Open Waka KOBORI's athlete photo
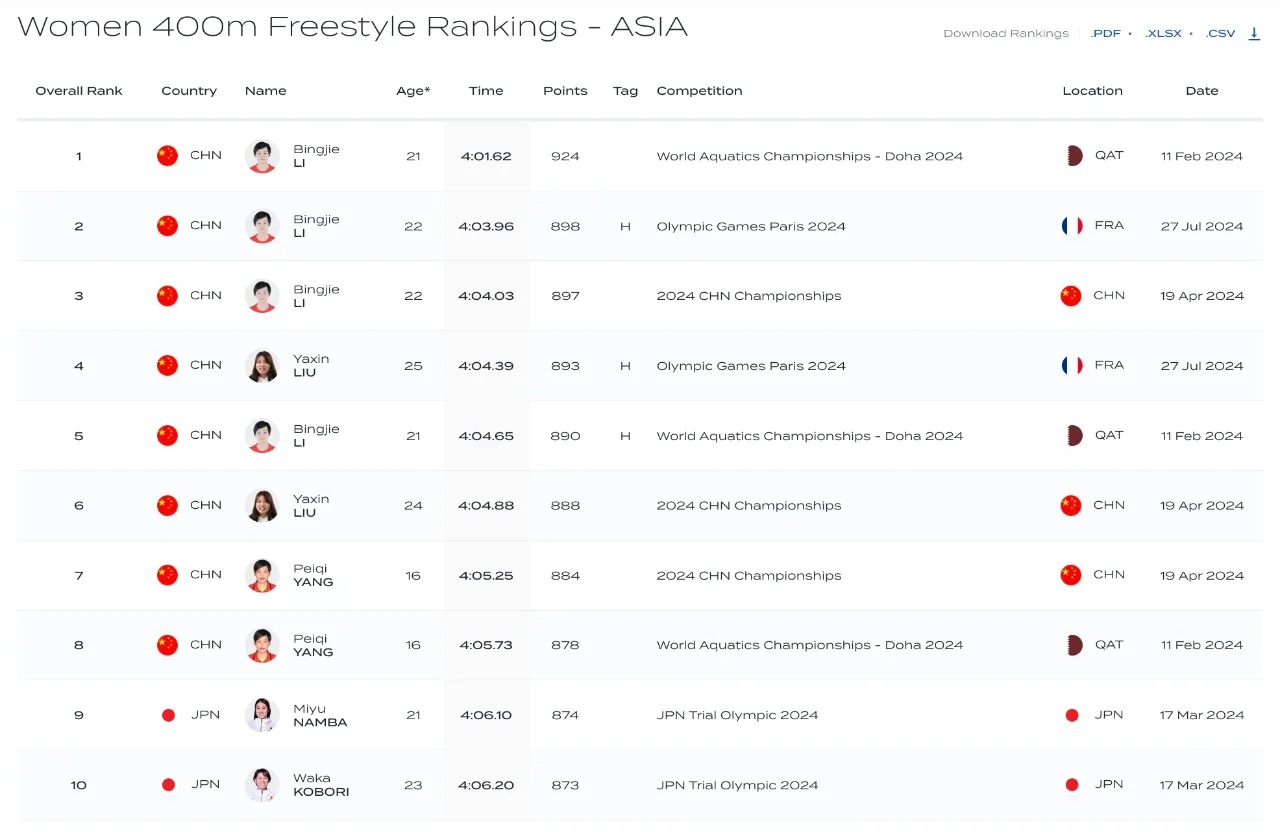The height and width of the screenshot is (832, 1280). coord(262,785)
